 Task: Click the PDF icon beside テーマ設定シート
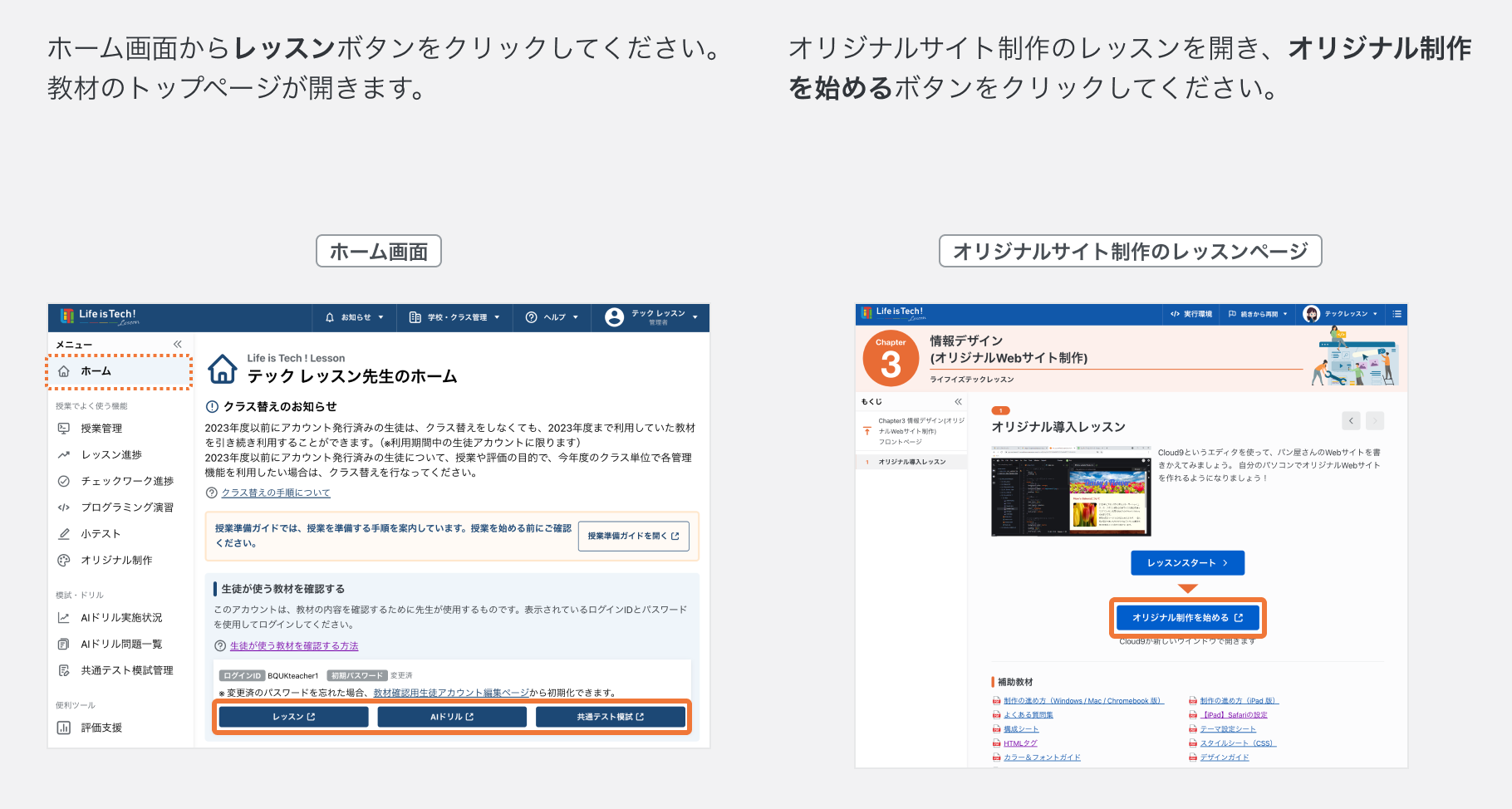tap(1193, 729)
